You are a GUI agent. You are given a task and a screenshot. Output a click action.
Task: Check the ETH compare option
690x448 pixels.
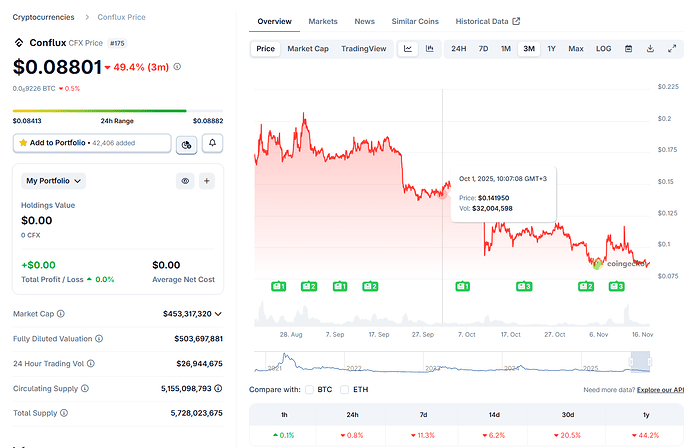click(x=345, y=389)
